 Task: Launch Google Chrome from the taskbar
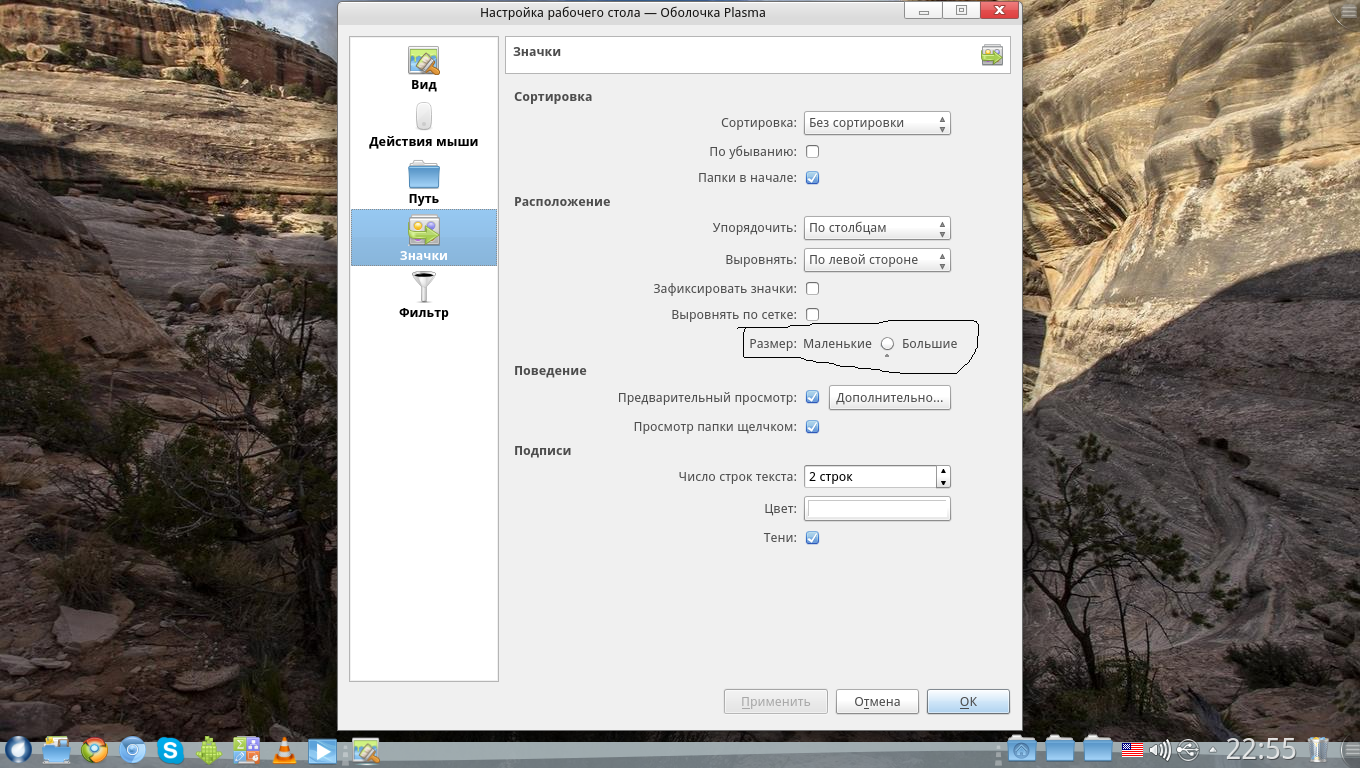click(x=95, y=749)
